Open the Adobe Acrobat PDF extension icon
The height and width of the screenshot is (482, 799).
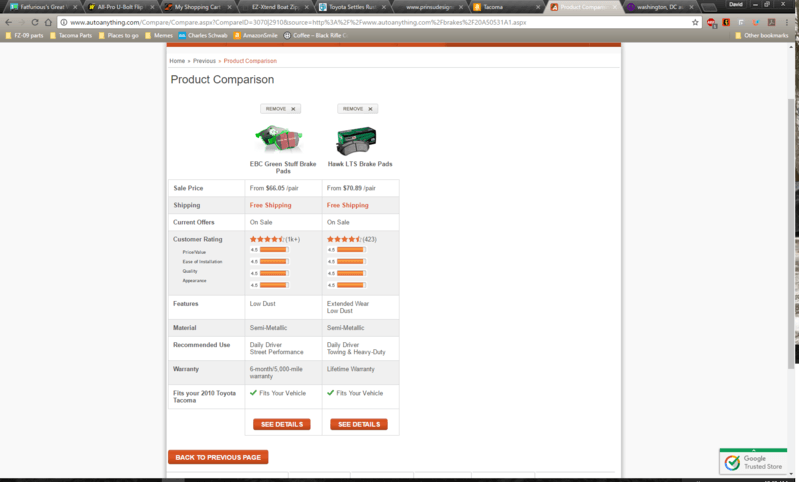771,22
